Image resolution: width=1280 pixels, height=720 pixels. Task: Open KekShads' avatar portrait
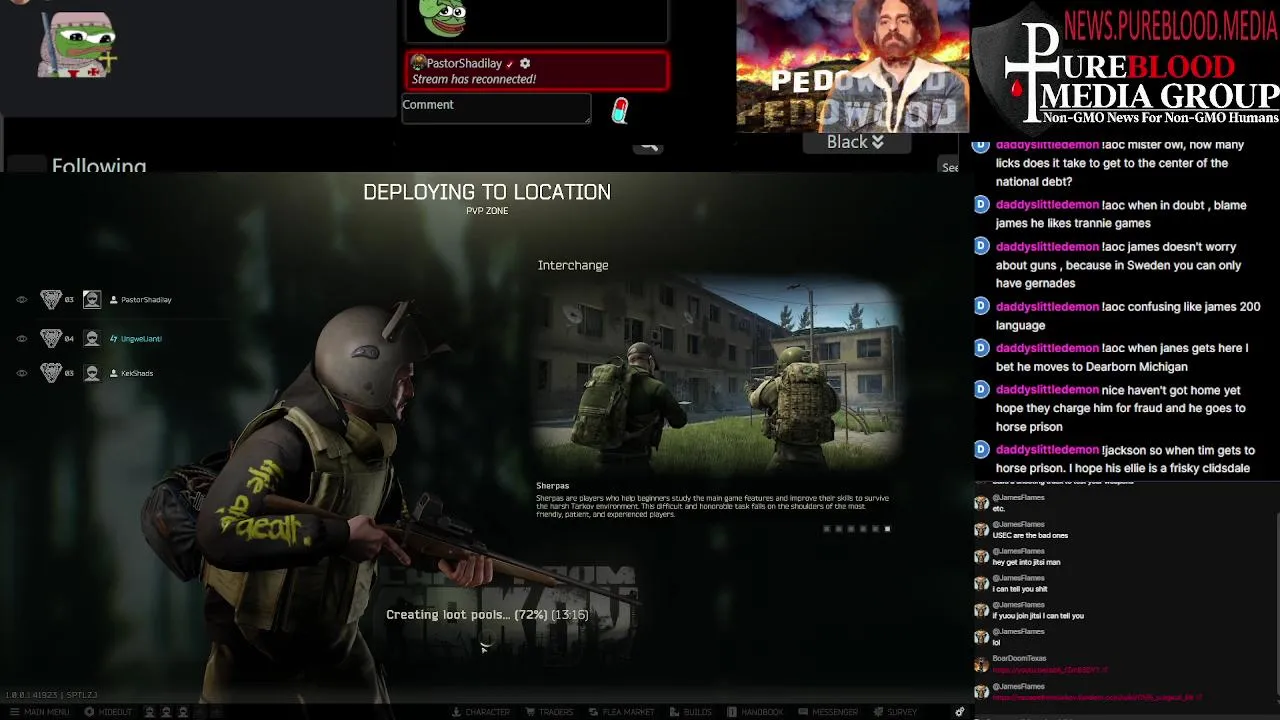tap(92, 373)
